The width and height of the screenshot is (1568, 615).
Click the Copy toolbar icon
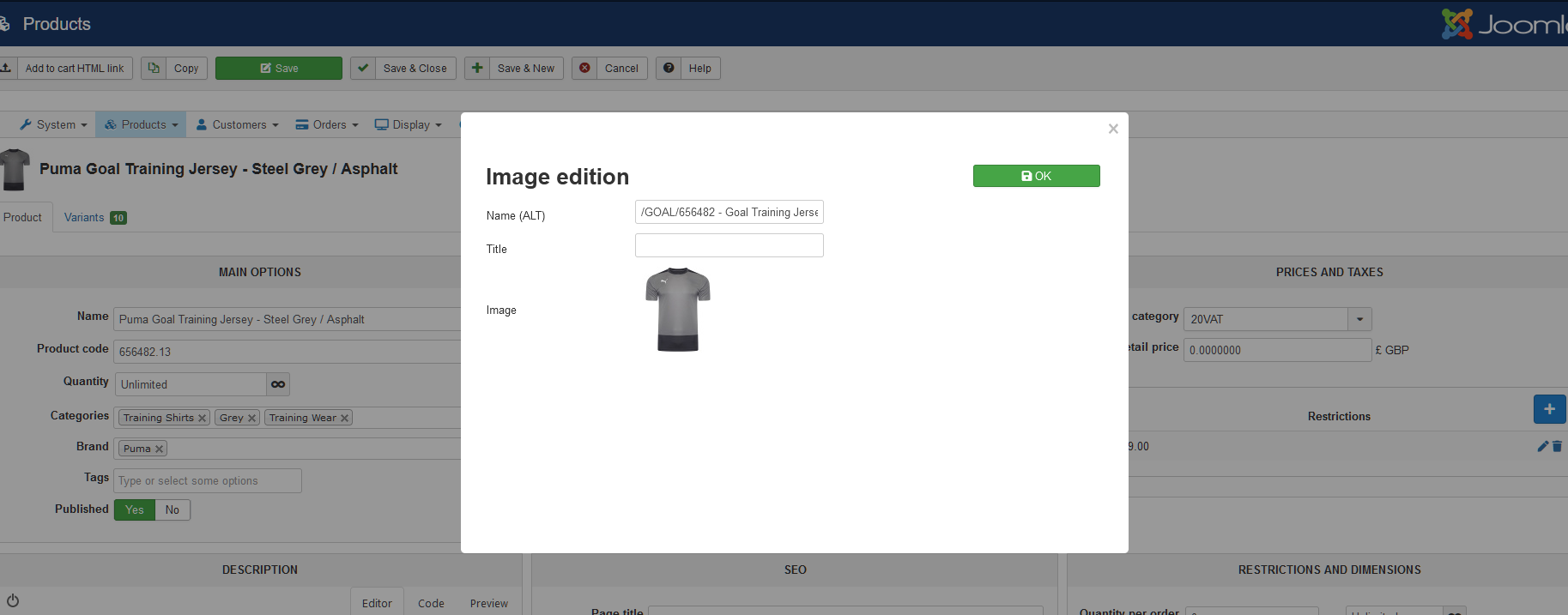pyautogui.click(x=154, y=69)
